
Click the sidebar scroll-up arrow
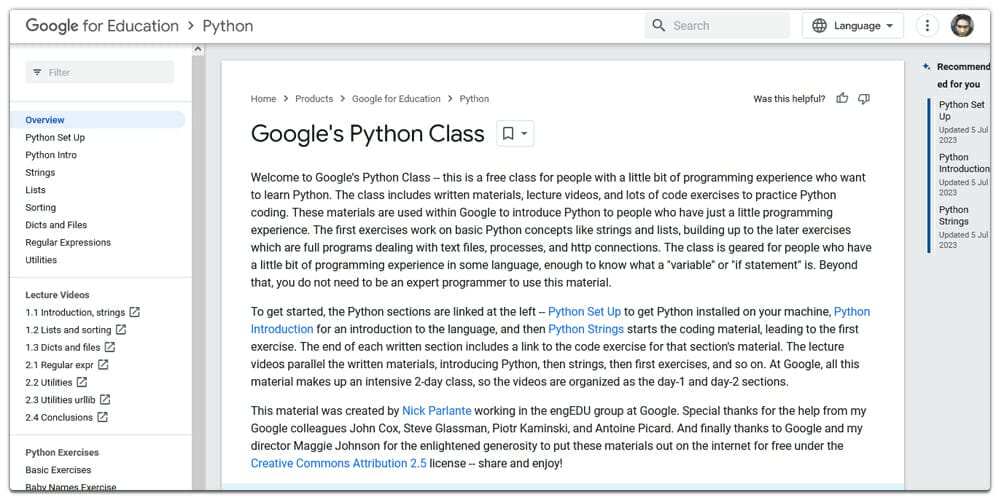(198, 50)
